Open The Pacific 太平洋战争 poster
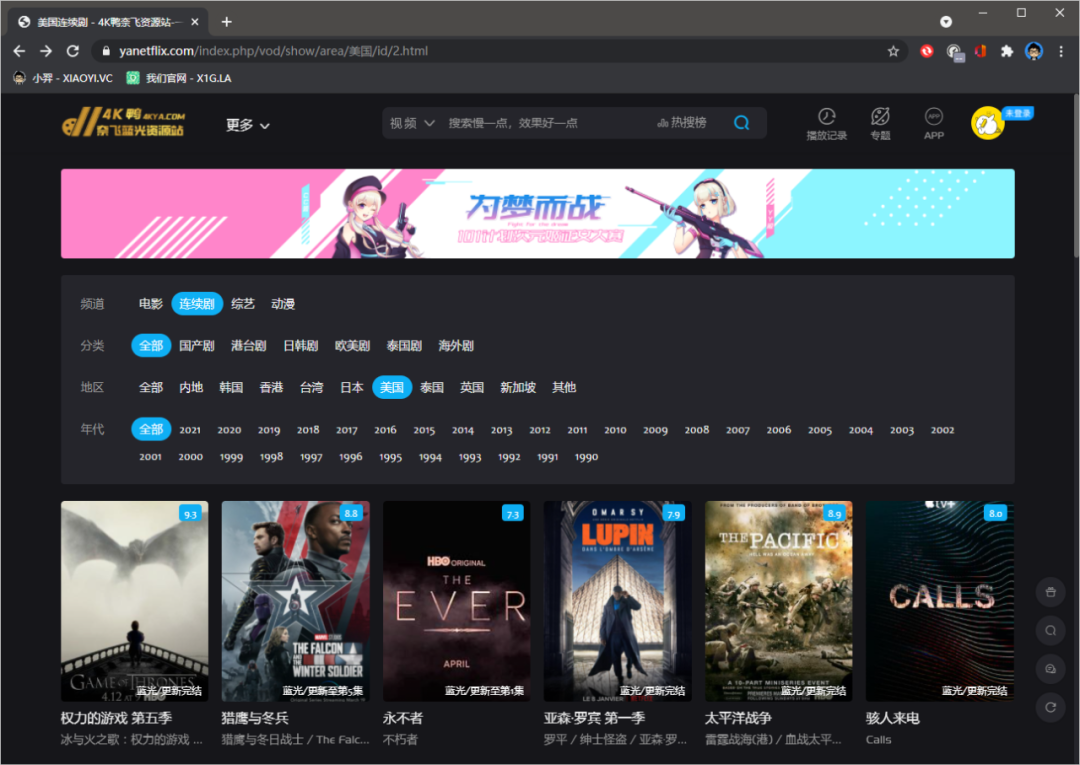Screen dimensions: 1080x765 pos(778,601)
